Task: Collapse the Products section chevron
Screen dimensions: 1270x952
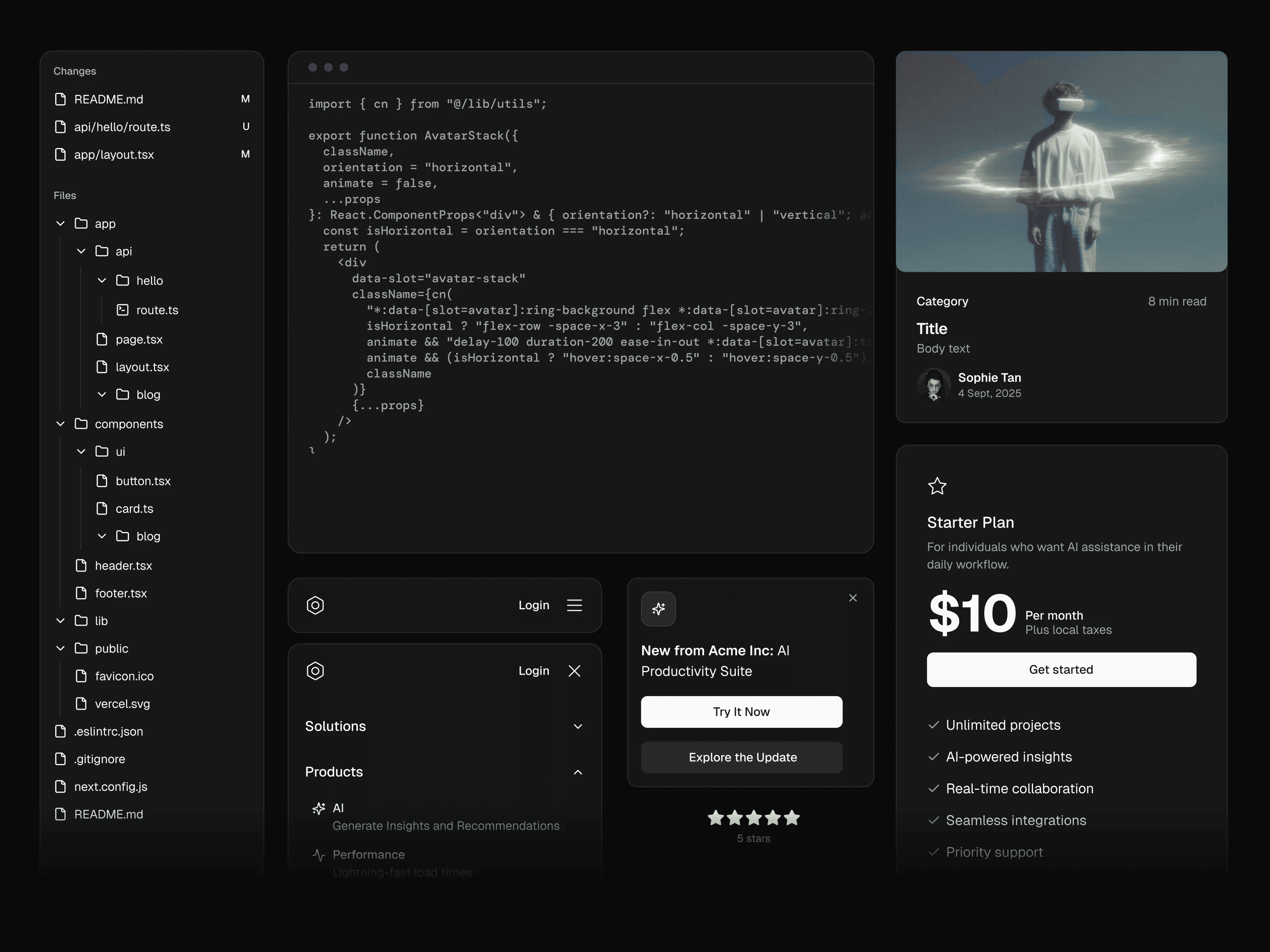Action: point(577,772)
